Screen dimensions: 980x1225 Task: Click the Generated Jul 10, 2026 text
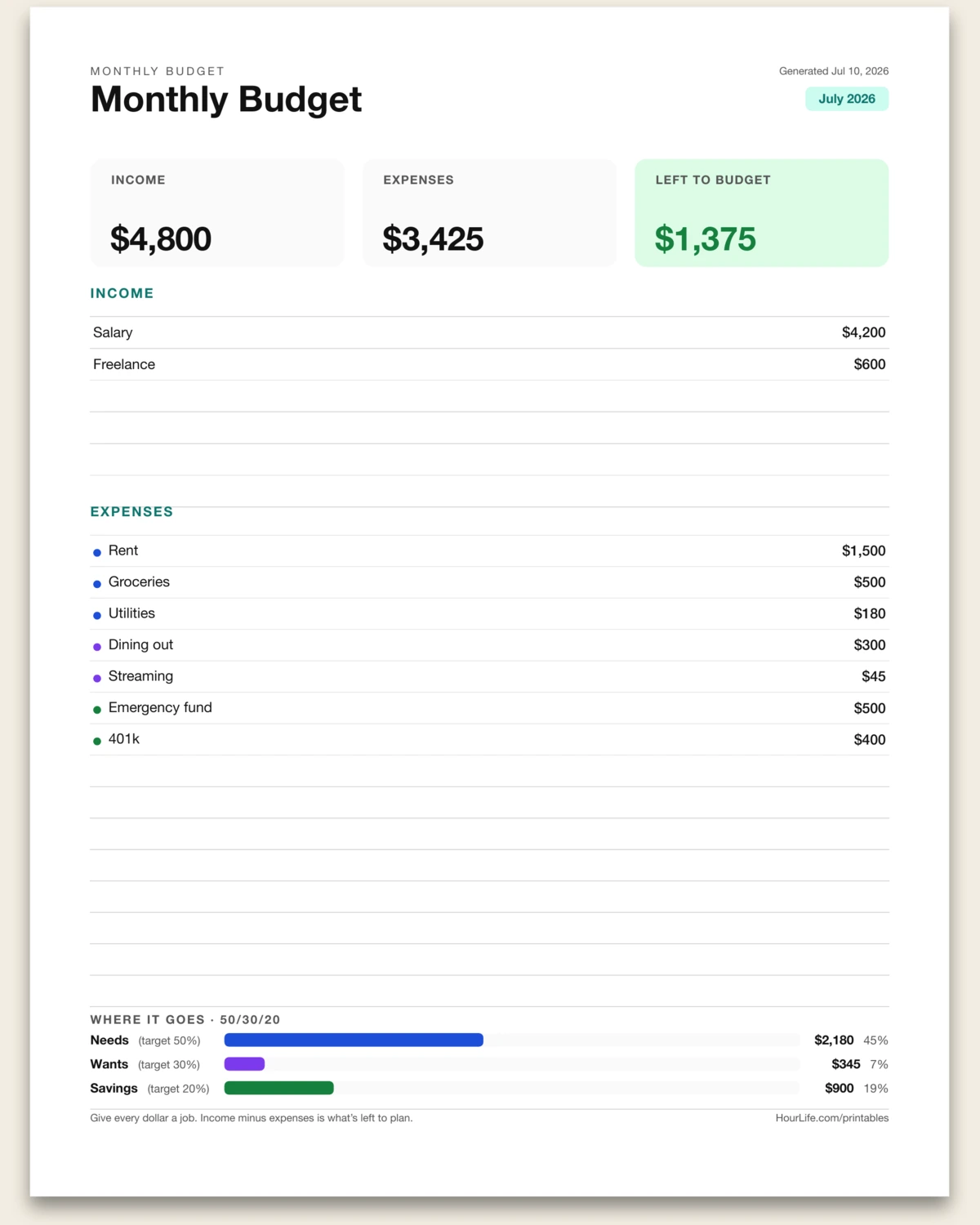834,71
